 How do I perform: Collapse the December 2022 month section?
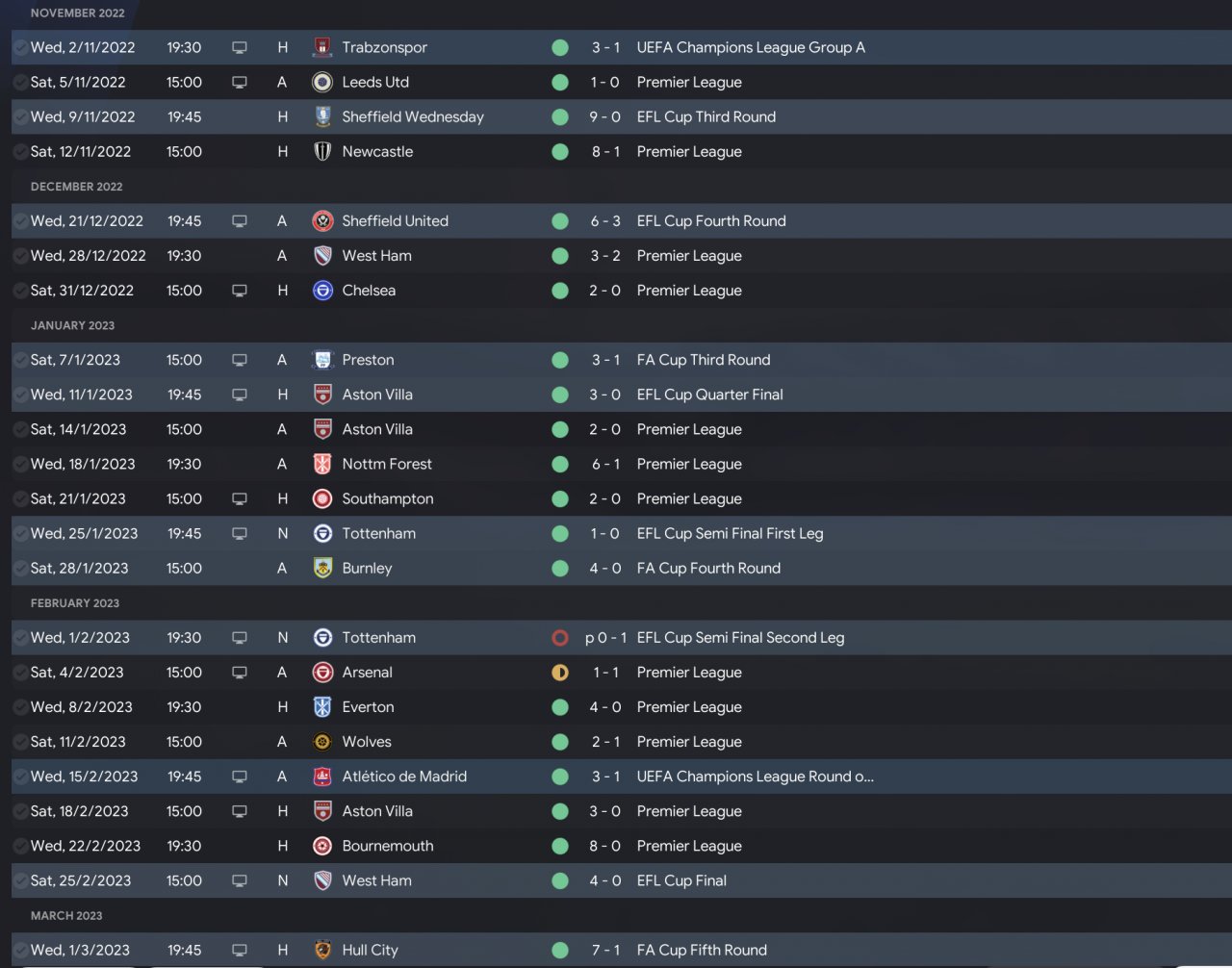click(77, 187)
